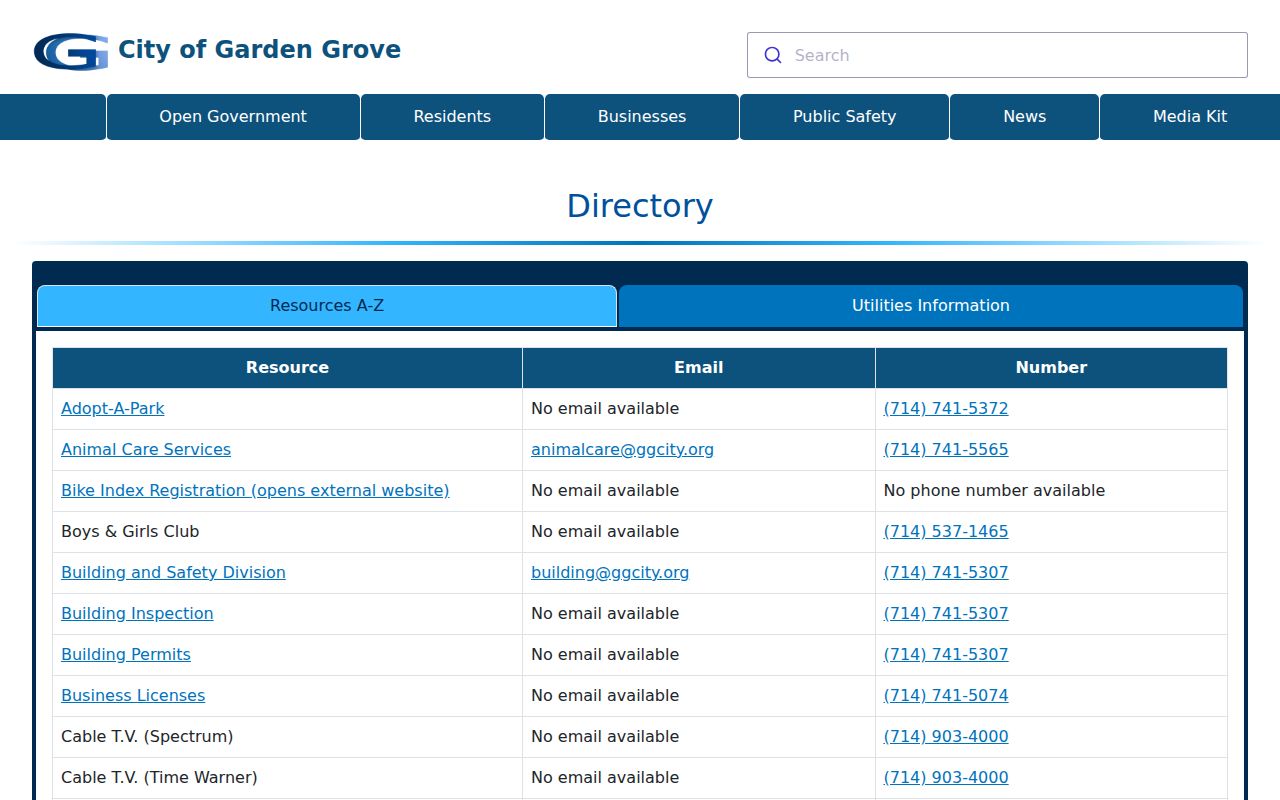Open the Bike Index Registration external link
Screen dimensions: 1280x800
click(x=255, y=490)
